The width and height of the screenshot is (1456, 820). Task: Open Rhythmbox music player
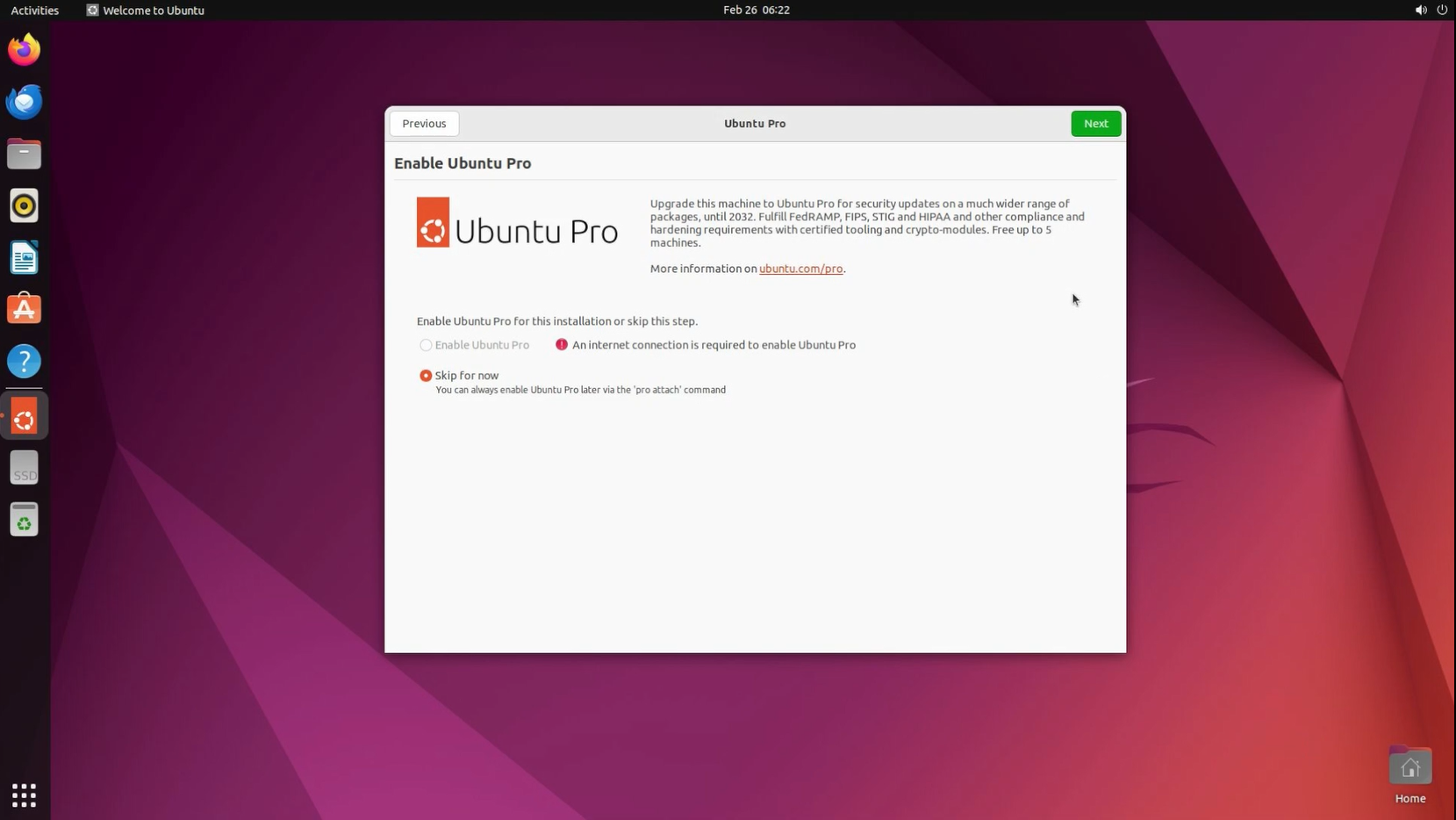(x=24, y=206)
